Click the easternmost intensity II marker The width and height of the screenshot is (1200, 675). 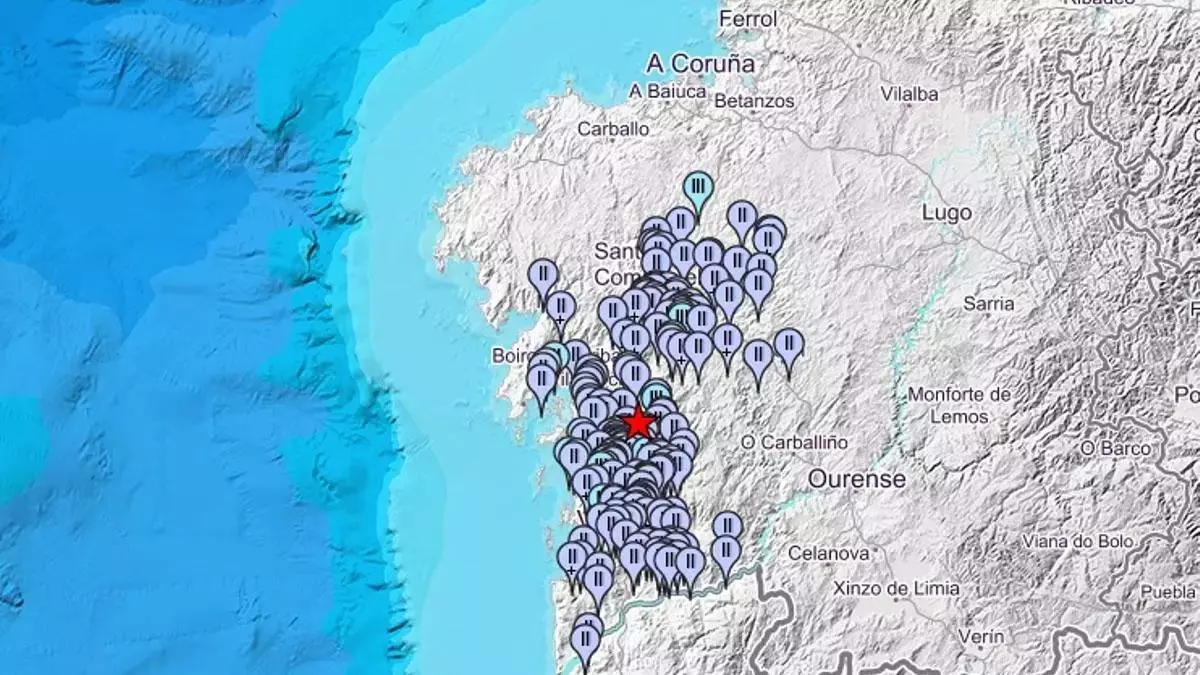tap(788, 344)
